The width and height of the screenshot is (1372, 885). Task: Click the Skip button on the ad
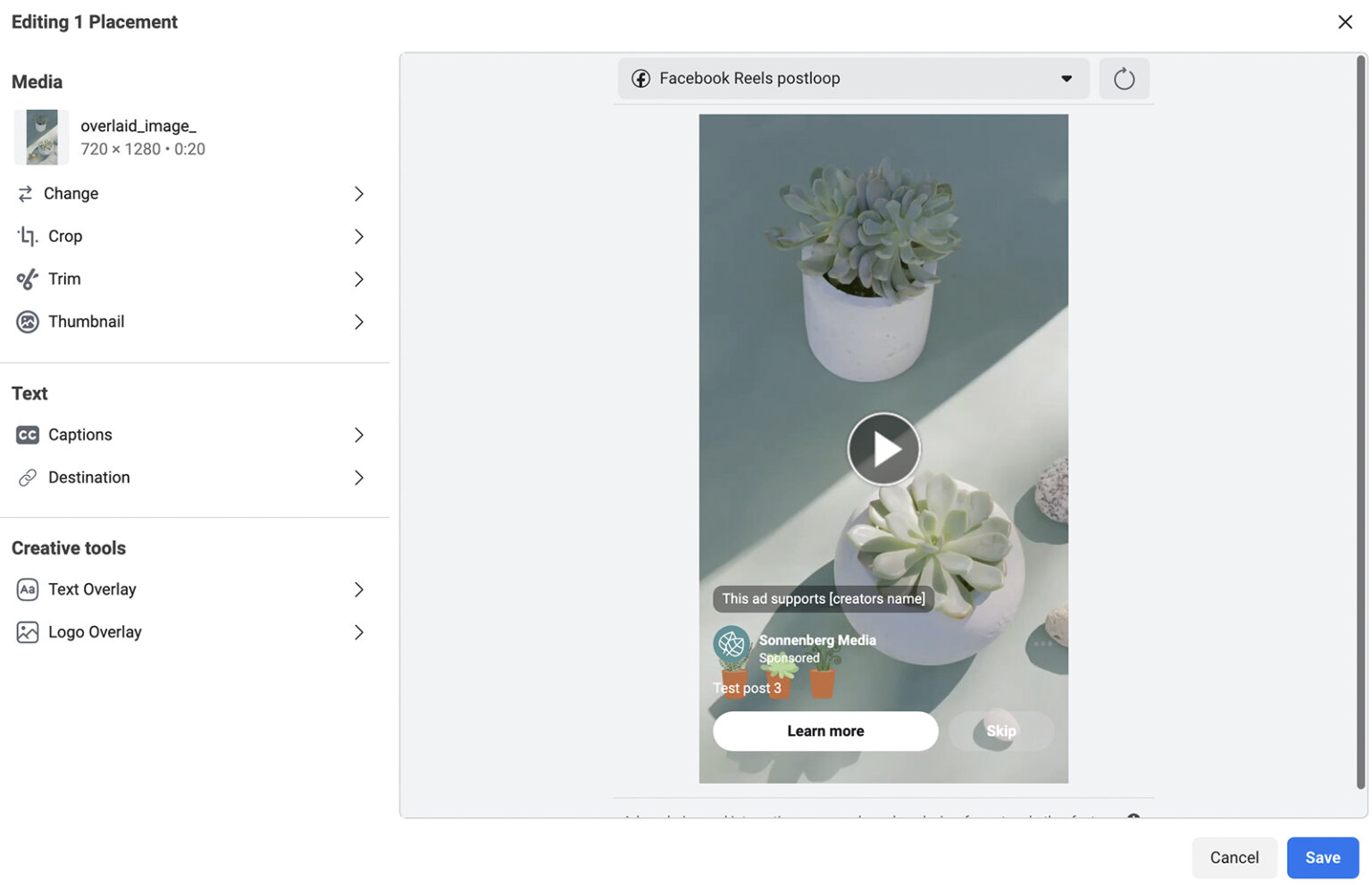click(1001, 731)
